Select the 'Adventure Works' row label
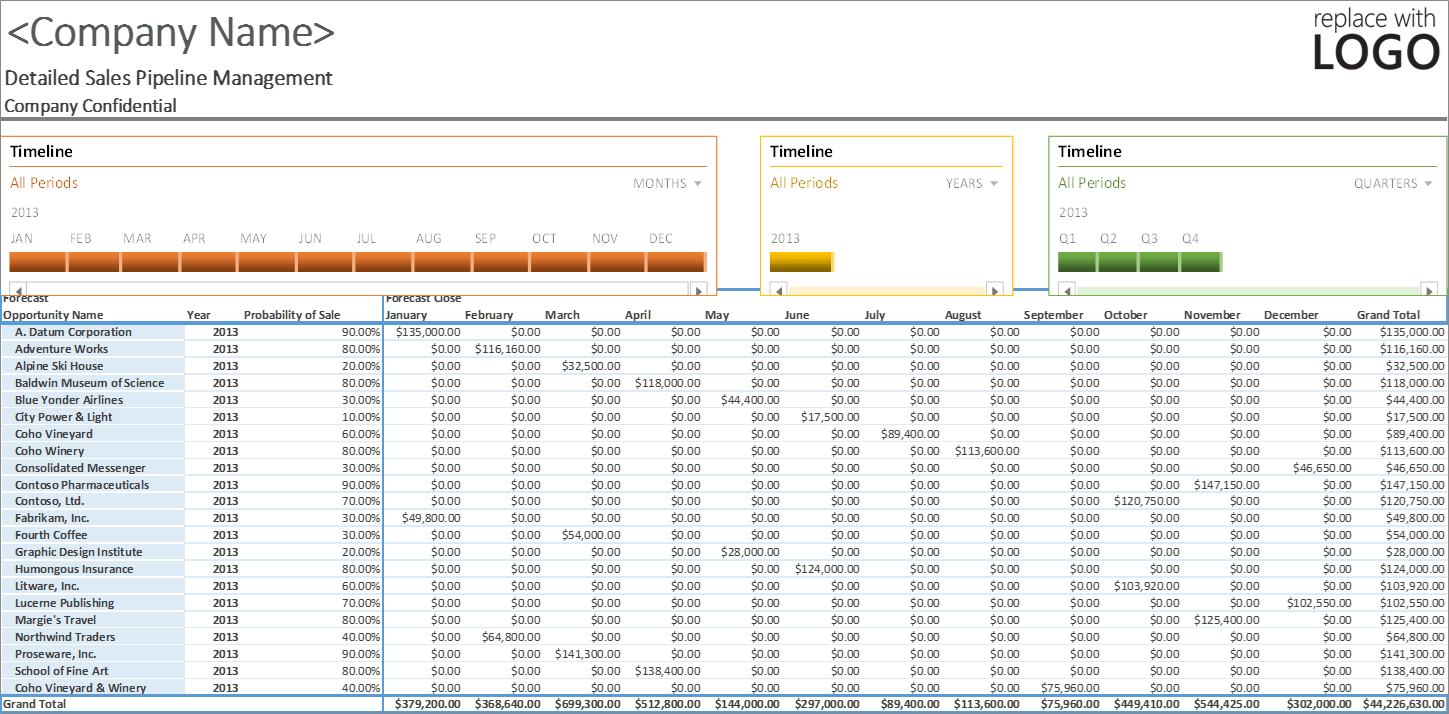1449x714 pixels. pos(62,349)
